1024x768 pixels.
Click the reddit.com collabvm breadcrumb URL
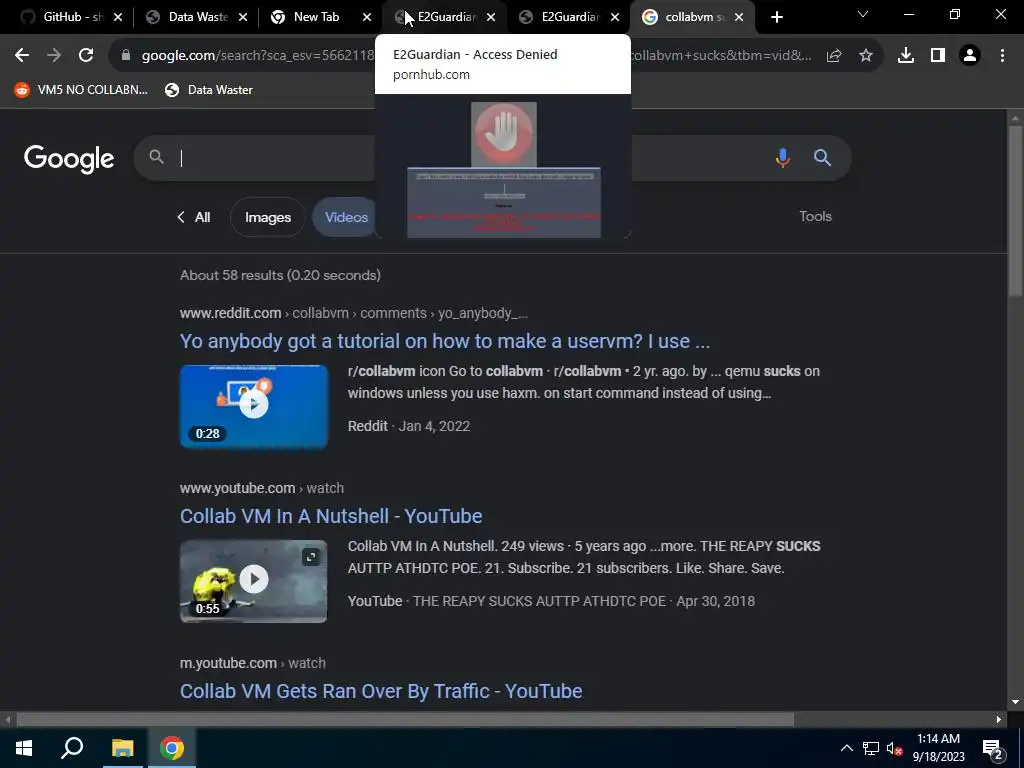click(x=354, y=313)
